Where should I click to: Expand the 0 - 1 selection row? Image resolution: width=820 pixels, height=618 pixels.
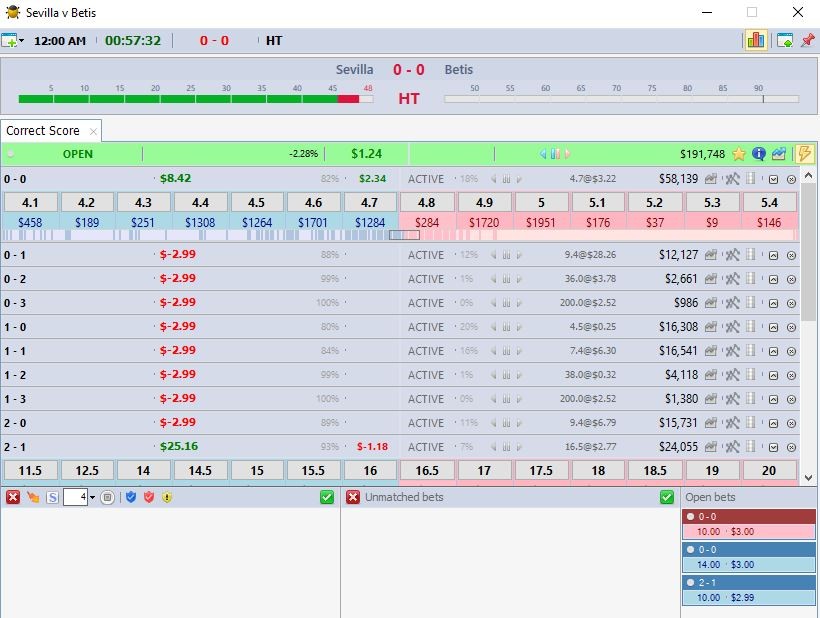pyautogui.click(x=773, y=255)
